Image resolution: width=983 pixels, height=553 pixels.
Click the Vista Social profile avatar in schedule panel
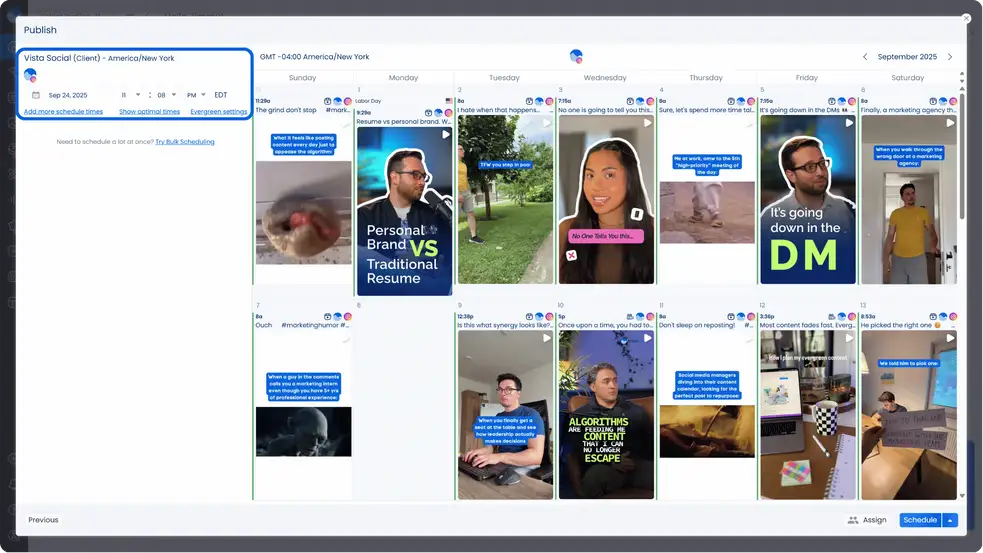coord(30,75)
